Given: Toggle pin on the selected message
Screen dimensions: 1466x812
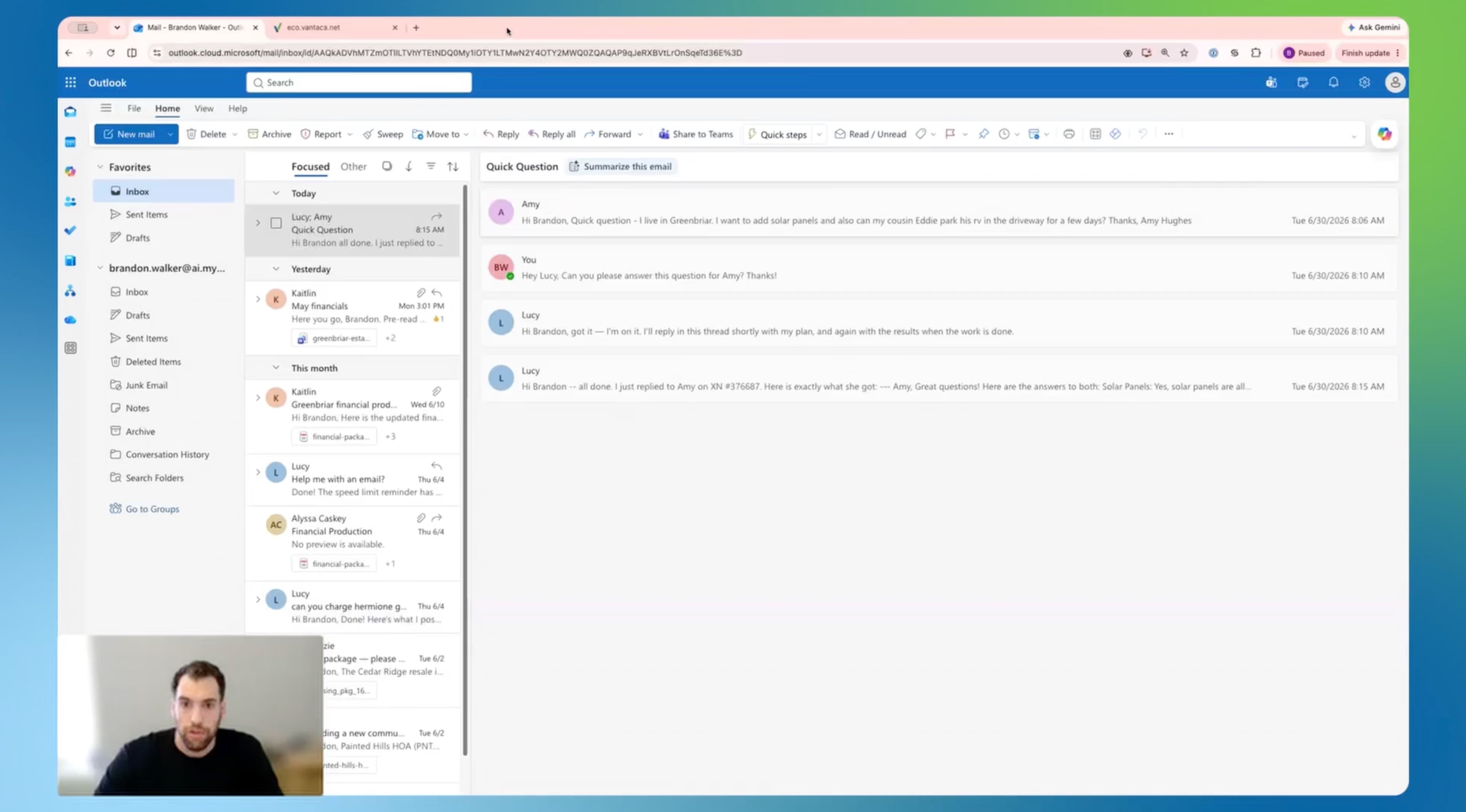Looking at the screenshot, I should (x=983, y=134).
